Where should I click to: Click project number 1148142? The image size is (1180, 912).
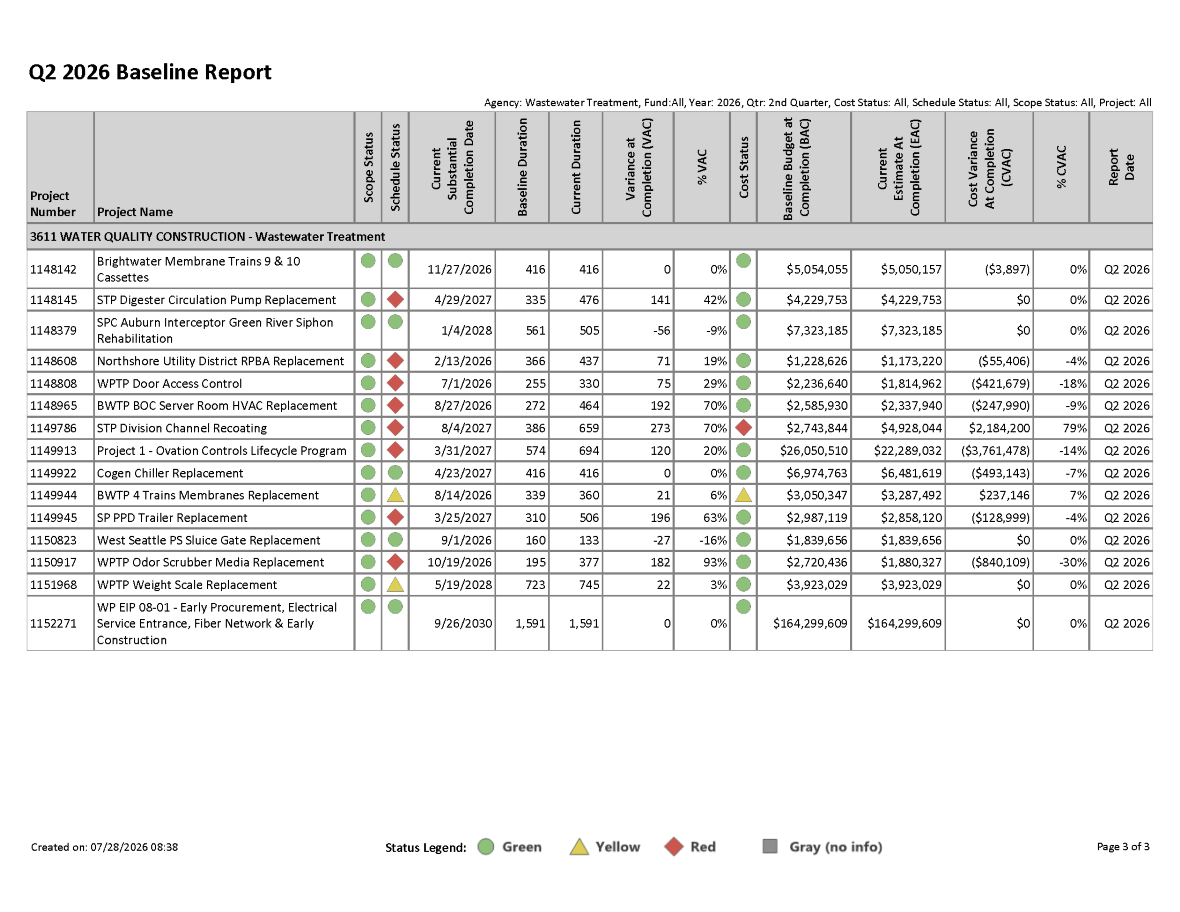click(53, 269)
